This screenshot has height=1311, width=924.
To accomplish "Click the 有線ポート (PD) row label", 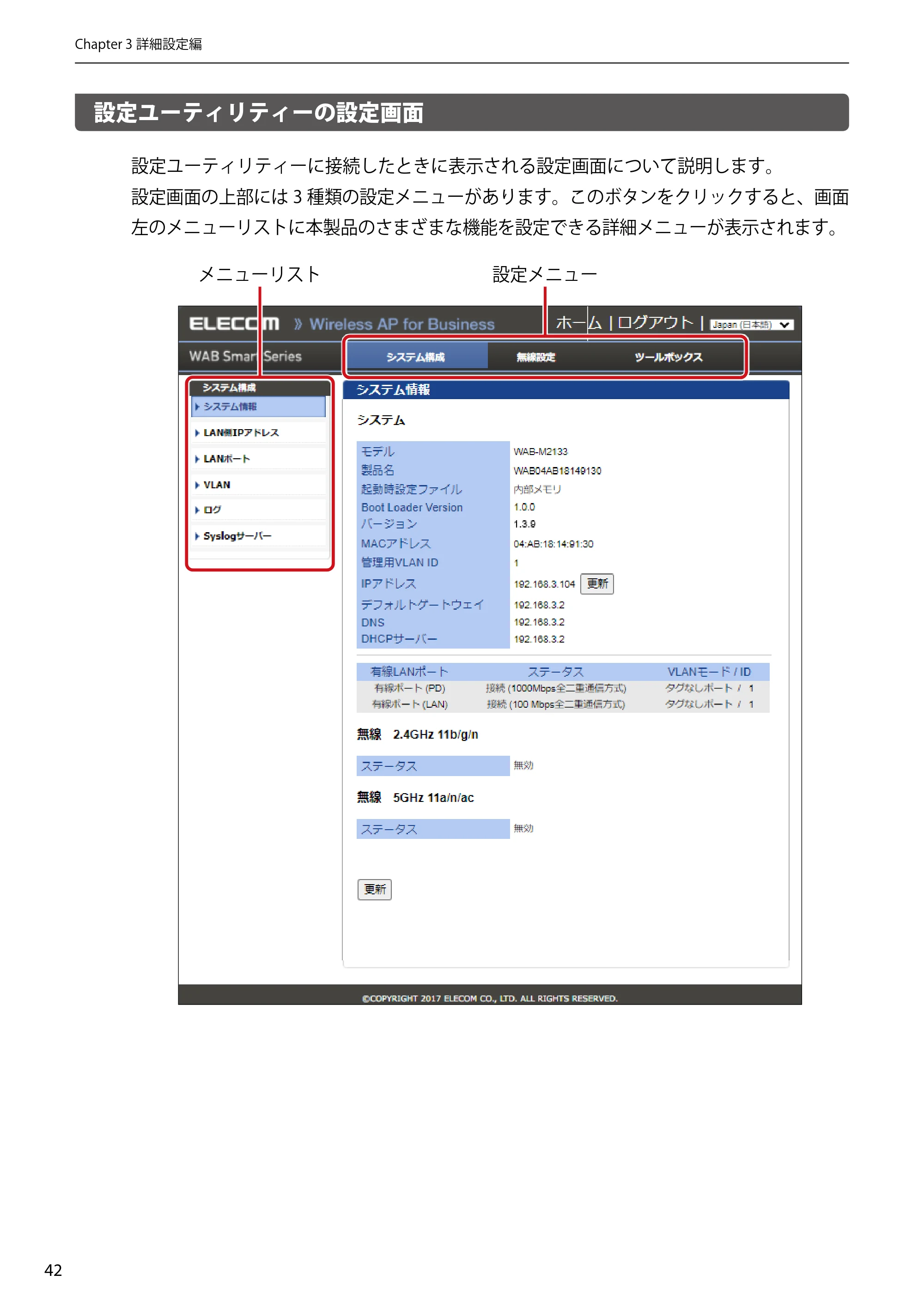I will click(409, 688).
